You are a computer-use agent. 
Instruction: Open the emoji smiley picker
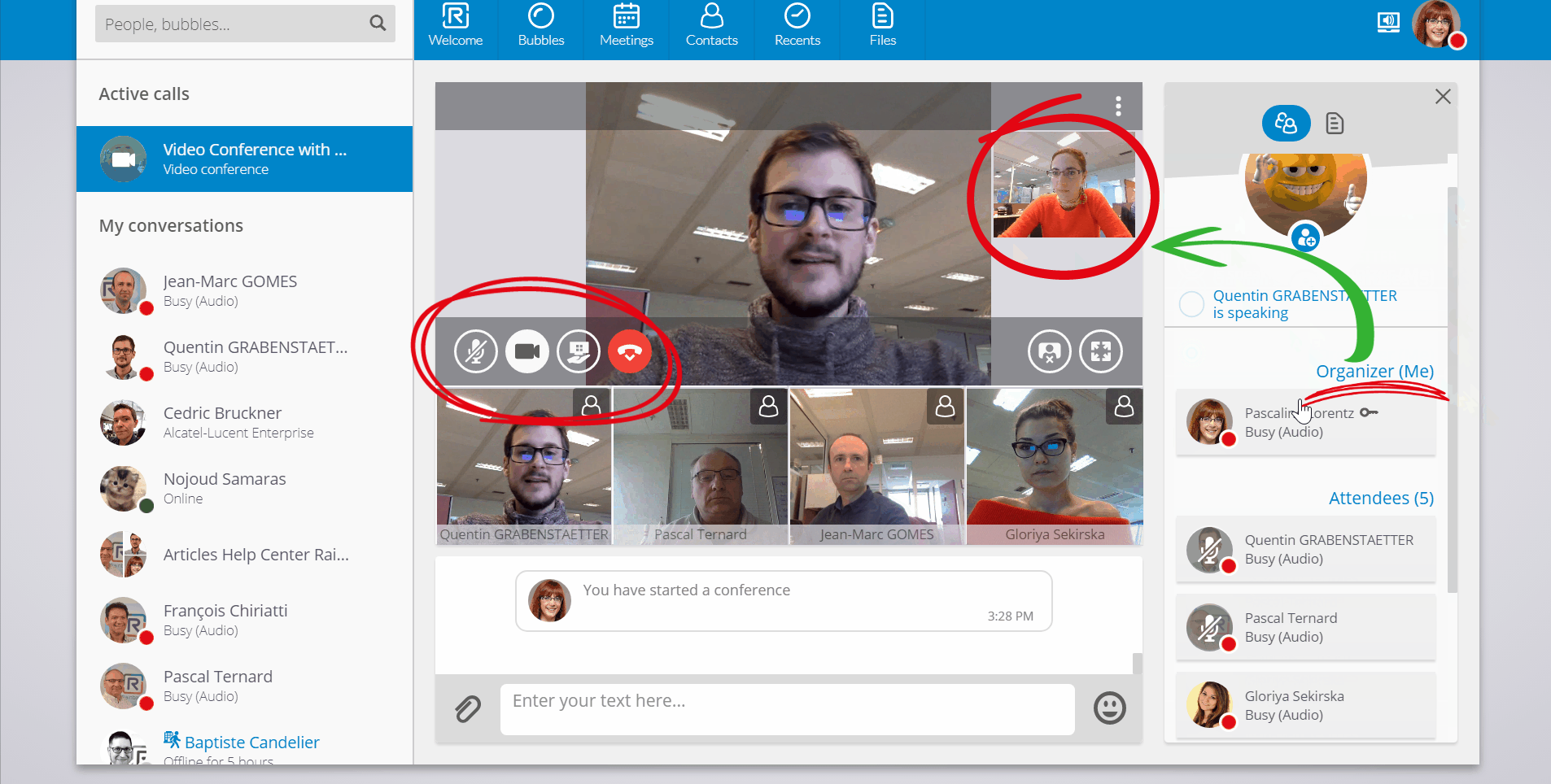(x=1109, y=708)
